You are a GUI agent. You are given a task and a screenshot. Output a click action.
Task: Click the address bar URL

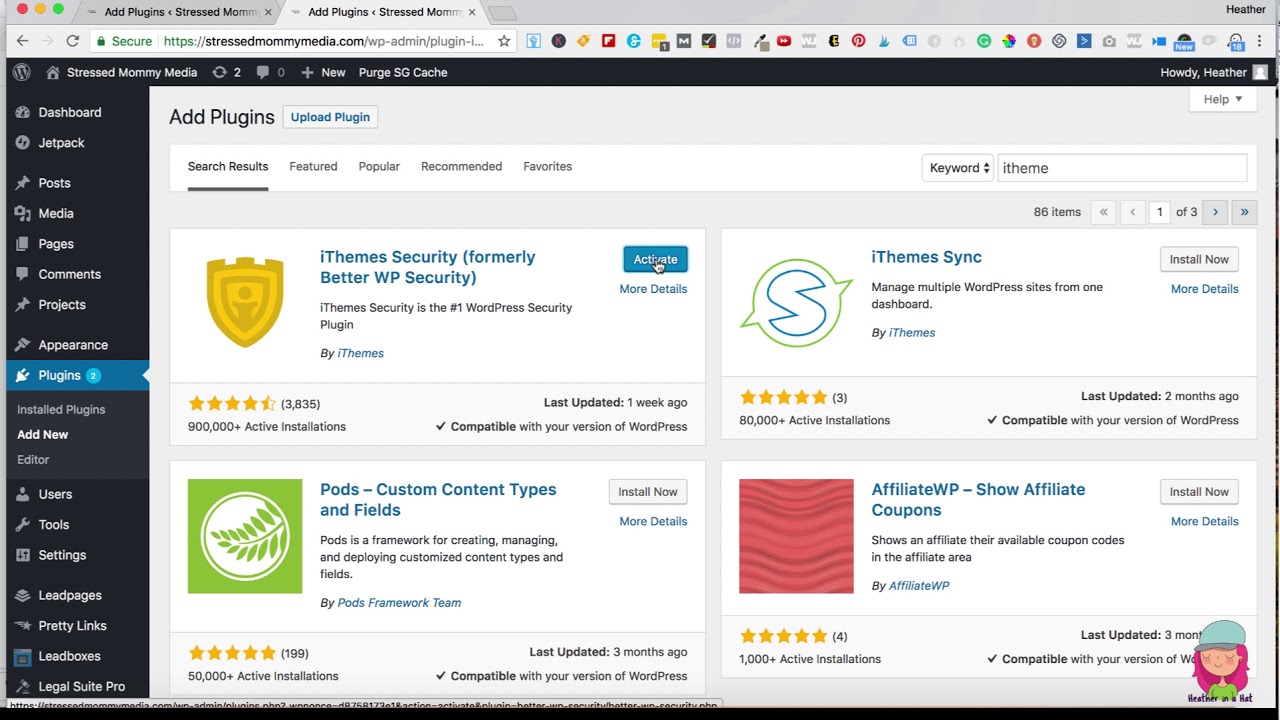[x=324, y=41]
